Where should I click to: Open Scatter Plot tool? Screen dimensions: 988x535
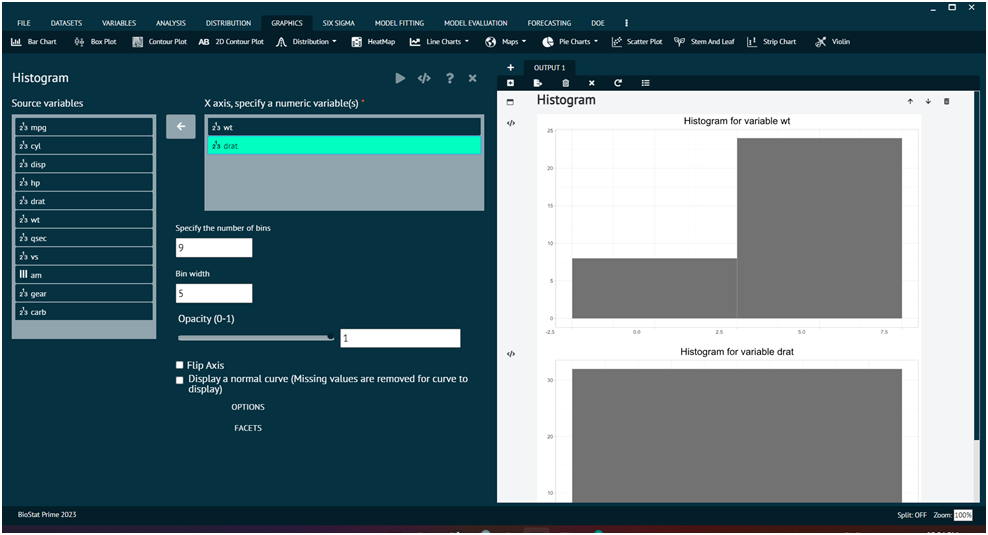(x=637, y=42)
